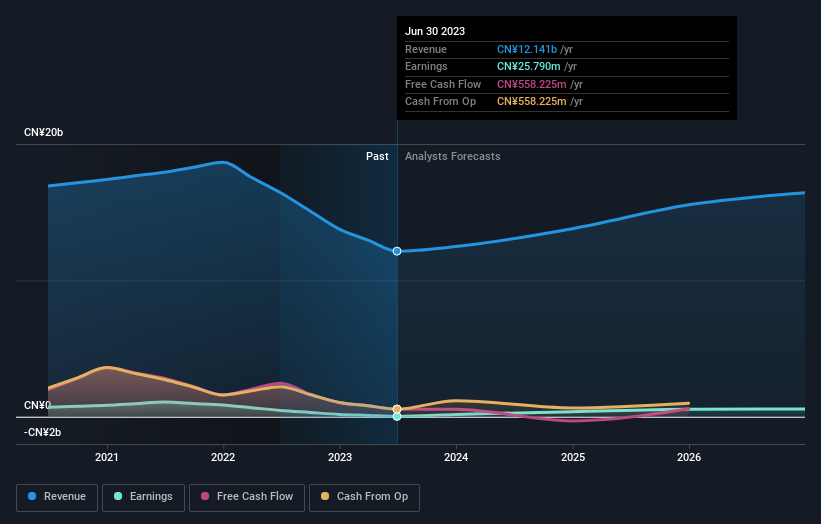Click the 2025 x-axis label
821x524 pixels.
click(x=573, y=458)
